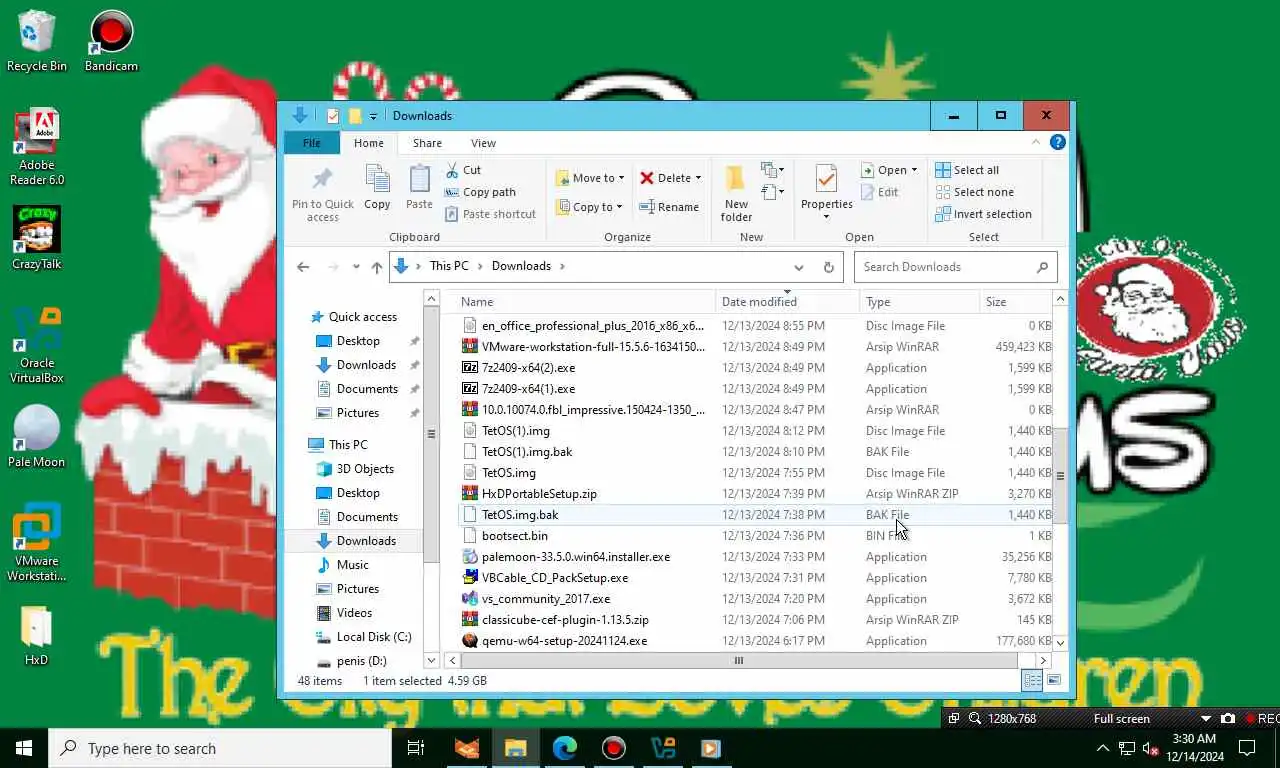Open Microsoft Edge from the taskbar
The image size is (1280, 768).
click(565, 748)
